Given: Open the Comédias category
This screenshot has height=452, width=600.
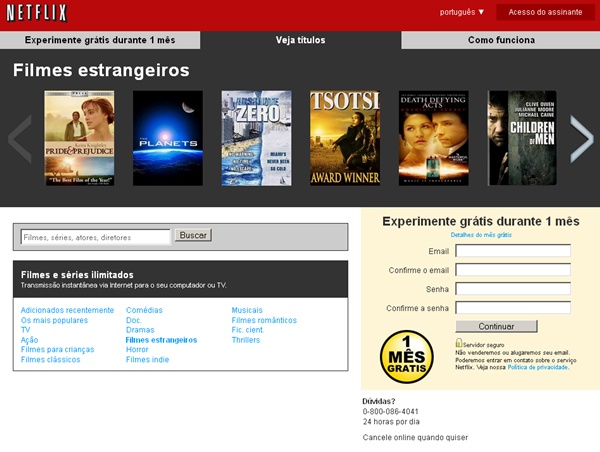Looking at the screenshot, I should pyautogui.click(x=144, y=310).
